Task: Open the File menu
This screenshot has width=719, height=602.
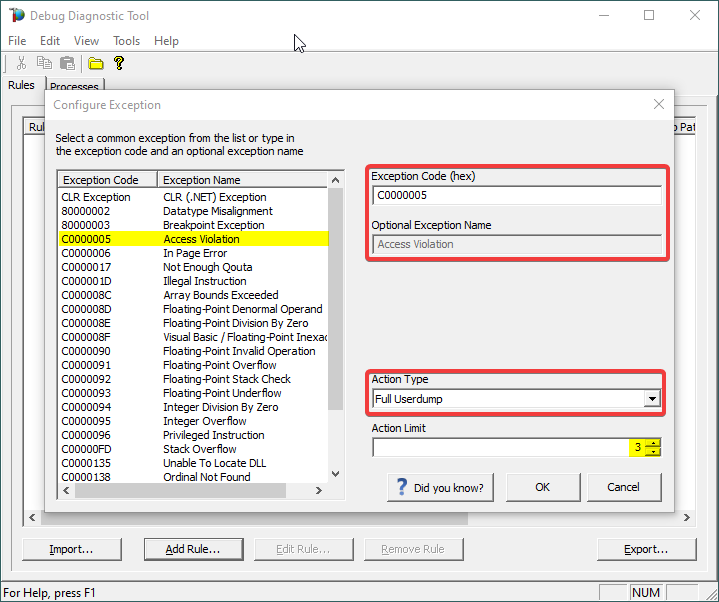Action: click(17, 41)
